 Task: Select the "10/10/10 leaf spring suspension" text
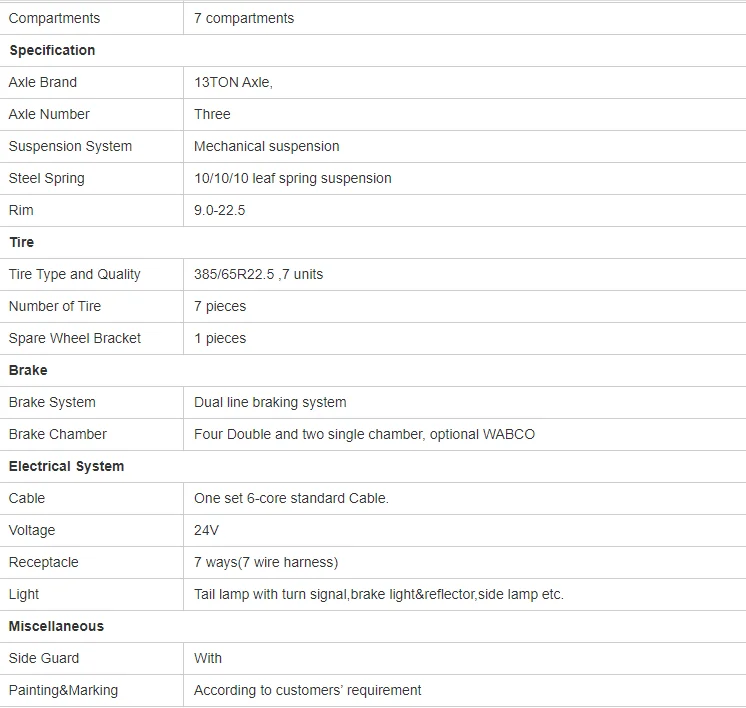[293, 178]
